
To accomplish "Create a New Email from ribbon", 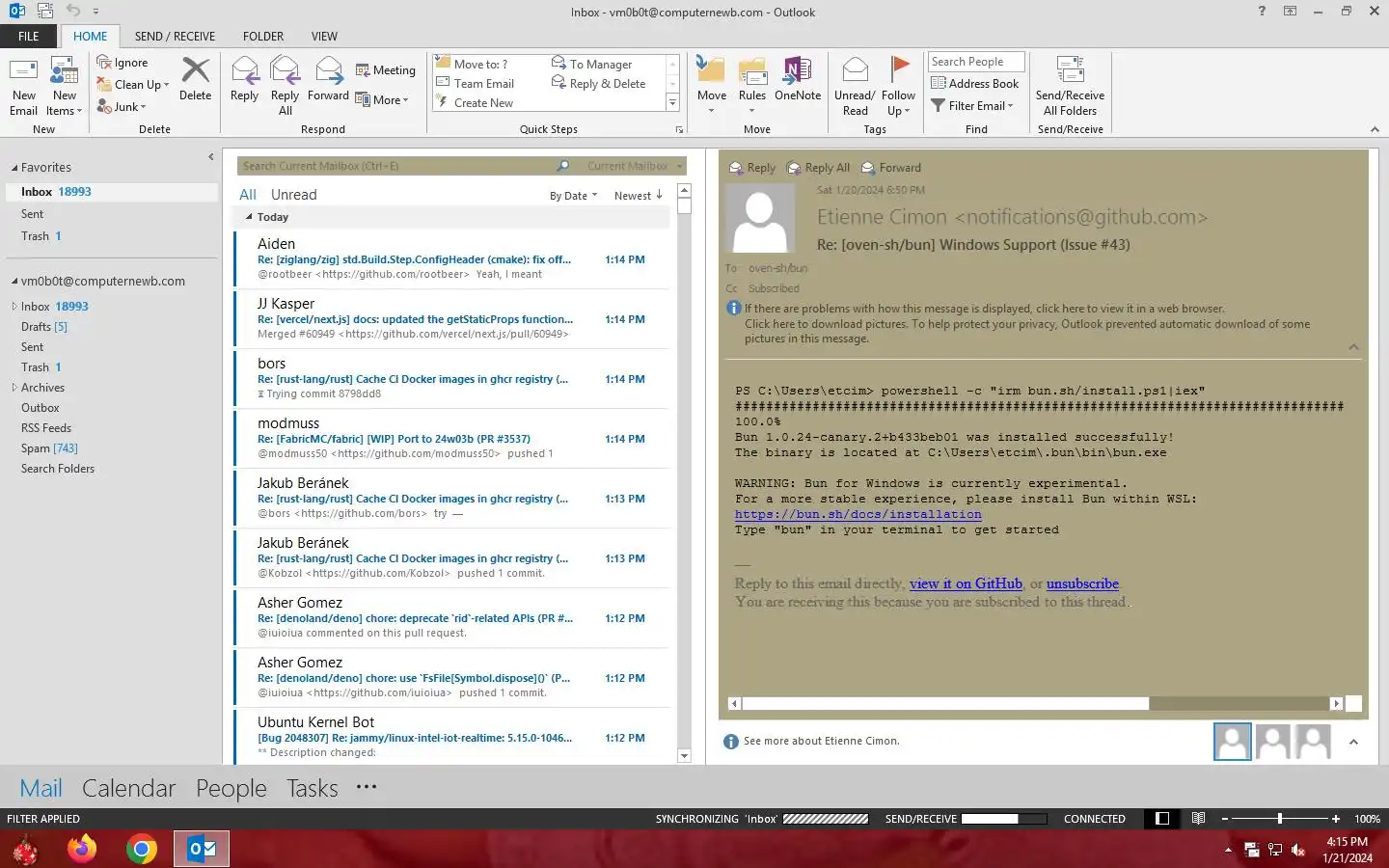I will [x=23, y=87].
